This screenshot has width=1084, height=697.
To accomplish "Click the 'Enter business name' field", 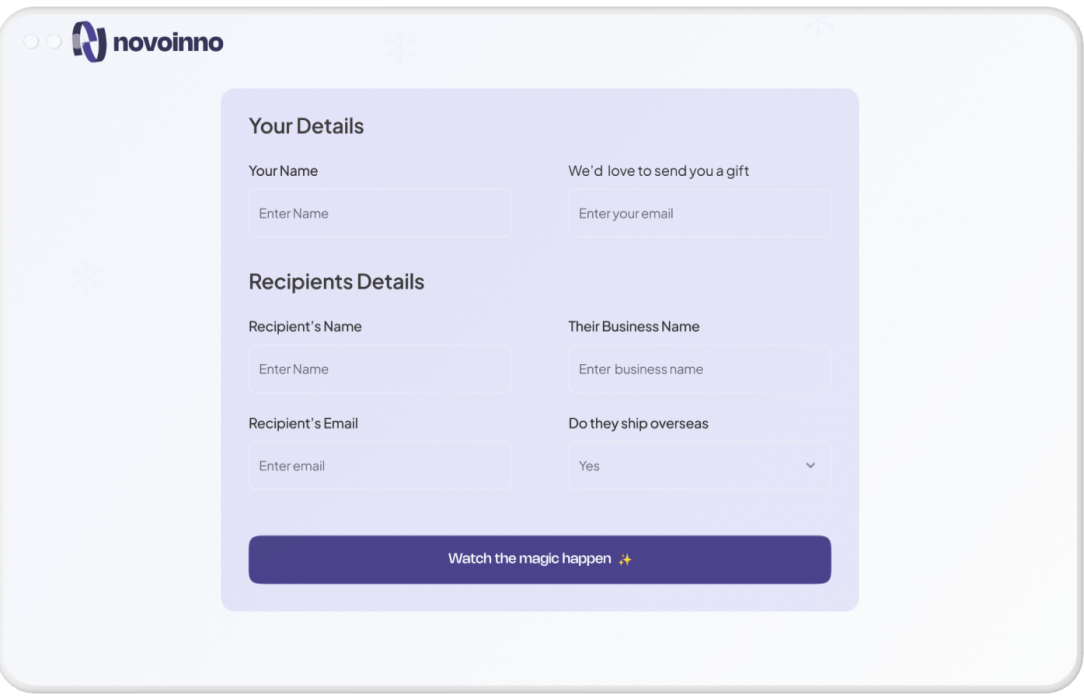I will [700, 369].
